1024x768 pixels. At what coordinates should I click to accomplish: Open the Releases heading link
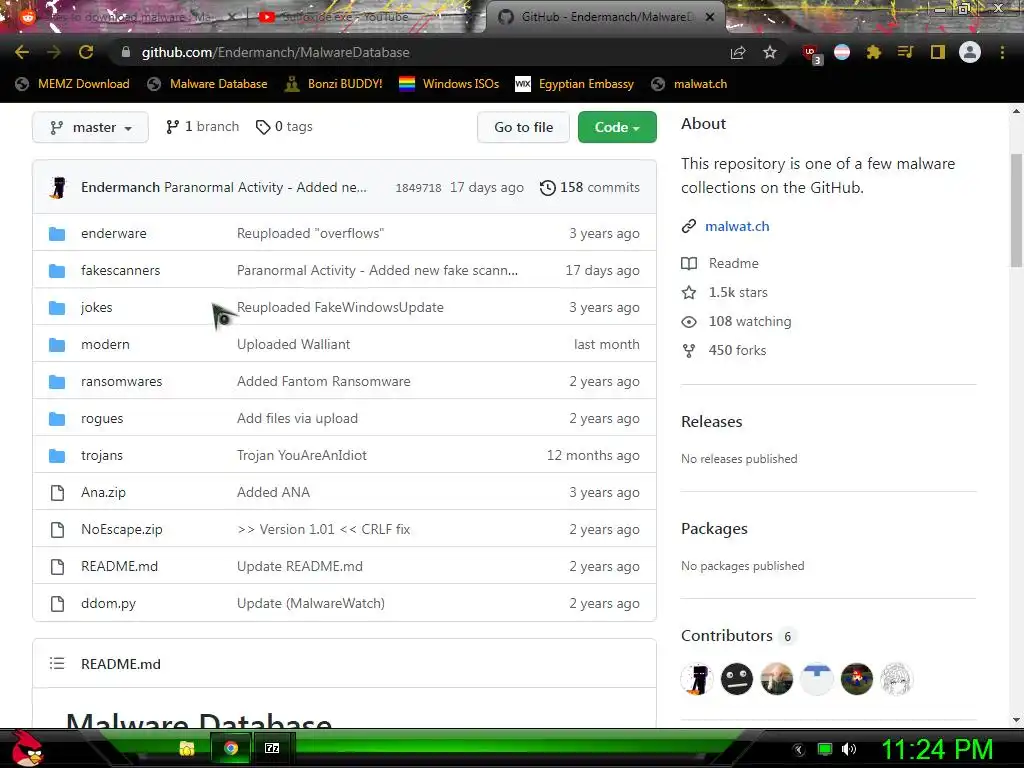coord(711,421)
